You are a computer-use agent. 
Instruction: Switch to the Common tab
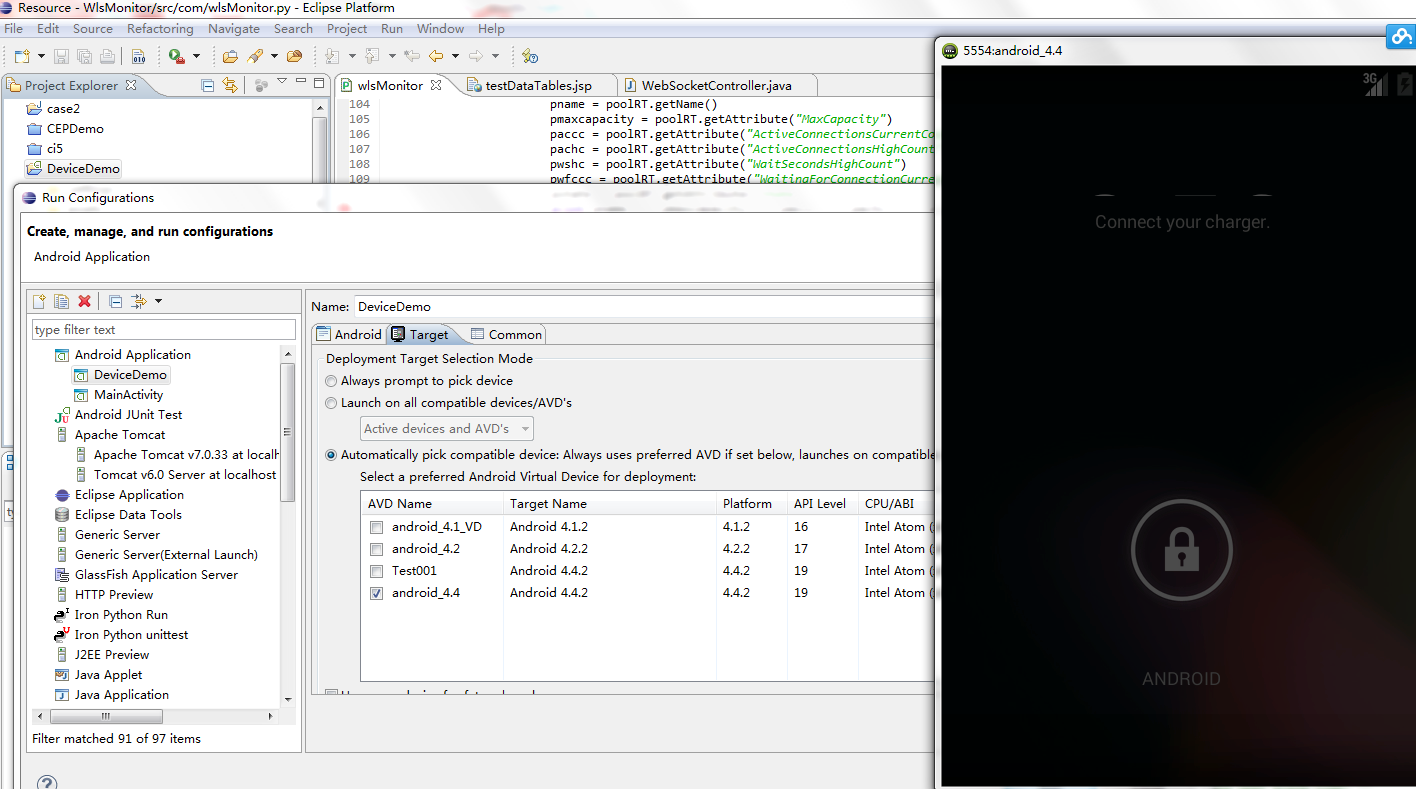click(x=506, y=335)
